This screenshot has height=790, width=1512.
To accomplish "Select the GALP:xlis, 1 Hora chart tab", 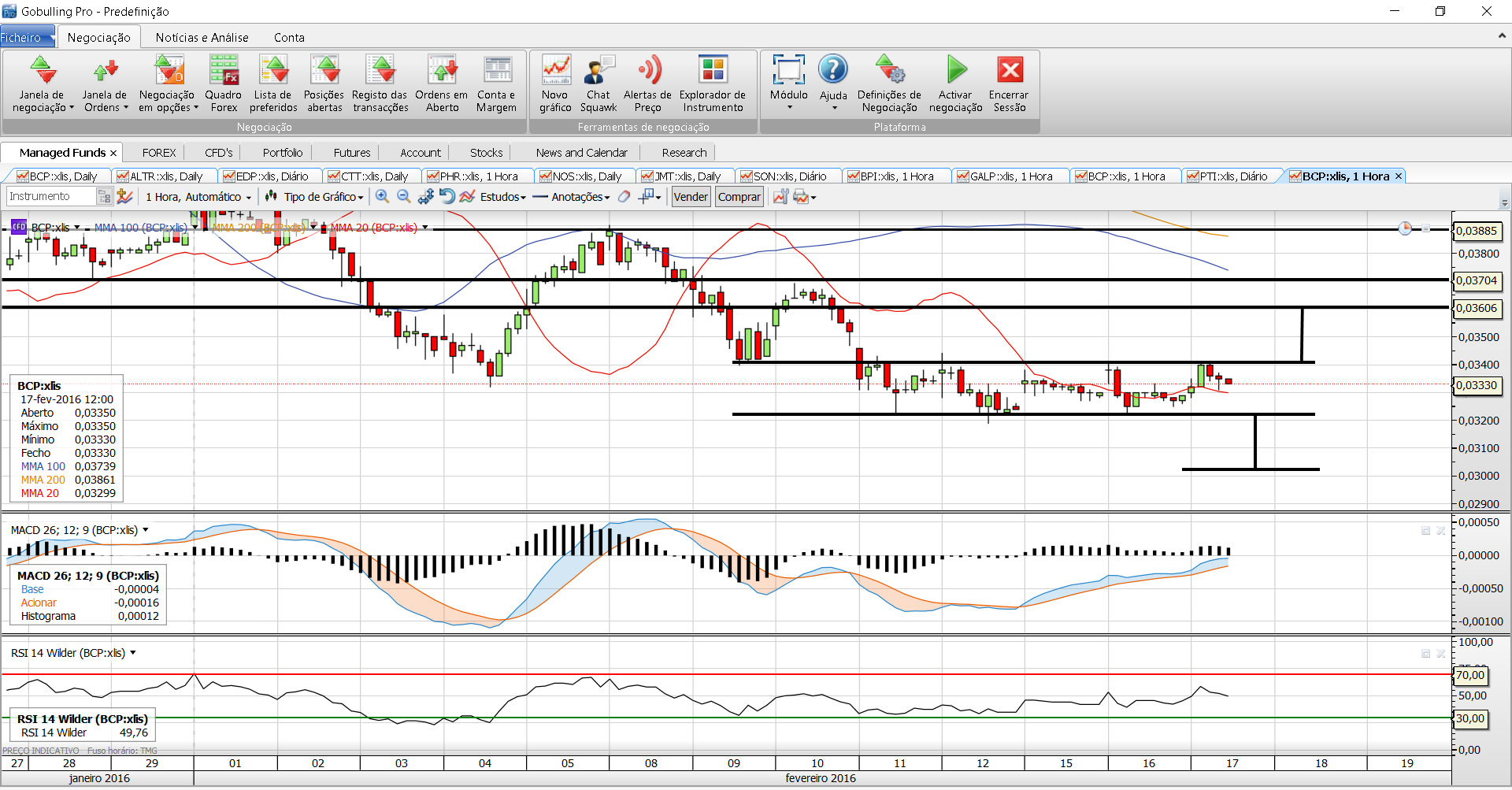I will (1010, 176).
